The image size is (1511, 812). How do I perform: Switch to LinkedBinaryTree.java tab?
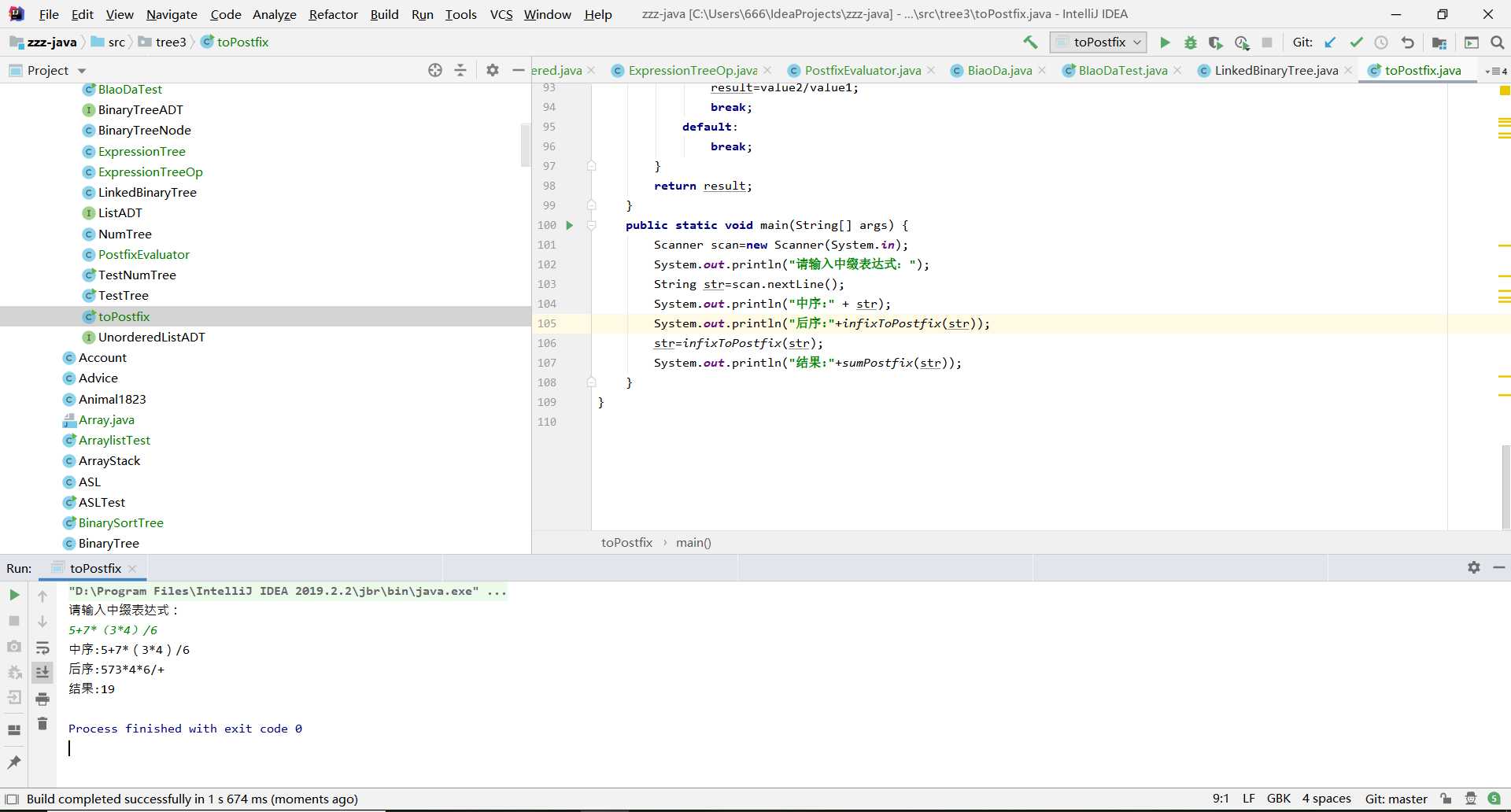point(1276,71)
